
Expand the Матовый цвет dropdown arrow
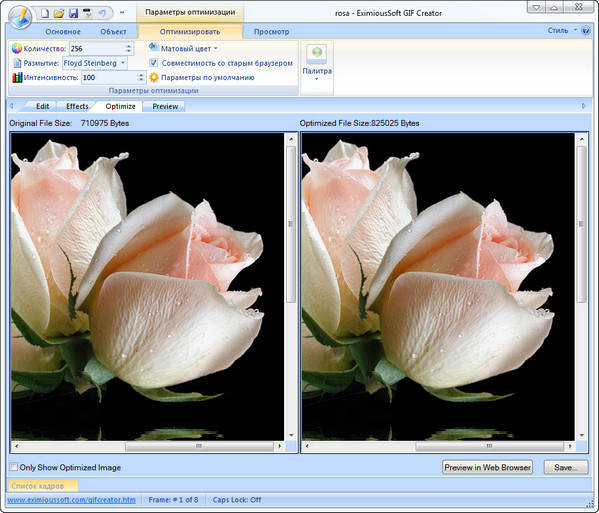[215, 49]
